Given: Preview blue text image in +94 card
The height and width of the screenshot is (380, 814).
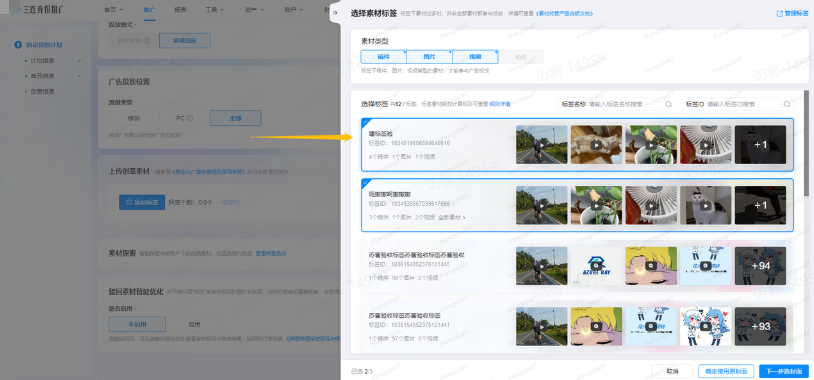Looking at the screenshot, I should tap(706, 266).
